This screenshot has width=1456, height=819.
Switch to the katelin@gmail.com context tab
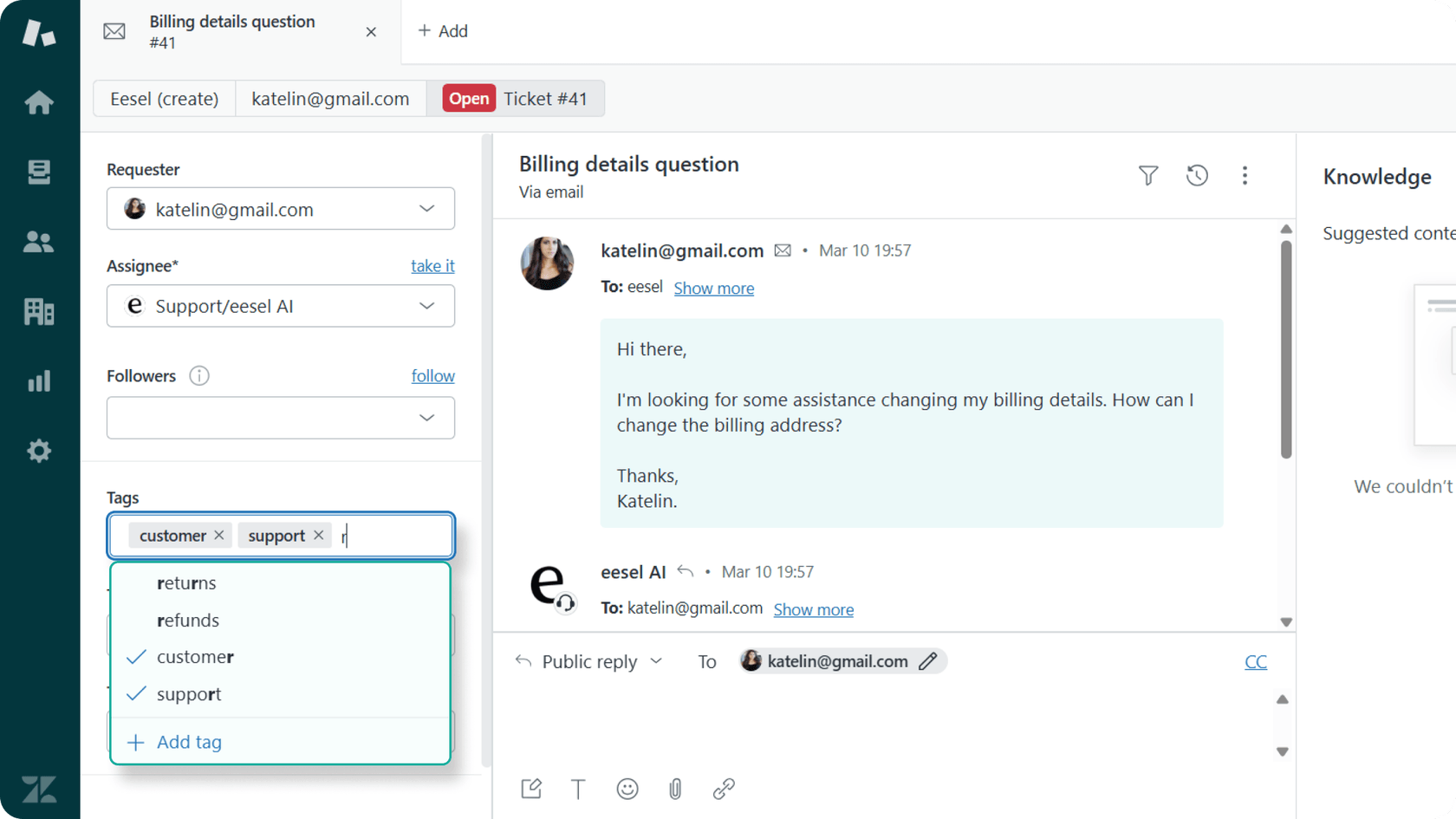pos(330,98)
